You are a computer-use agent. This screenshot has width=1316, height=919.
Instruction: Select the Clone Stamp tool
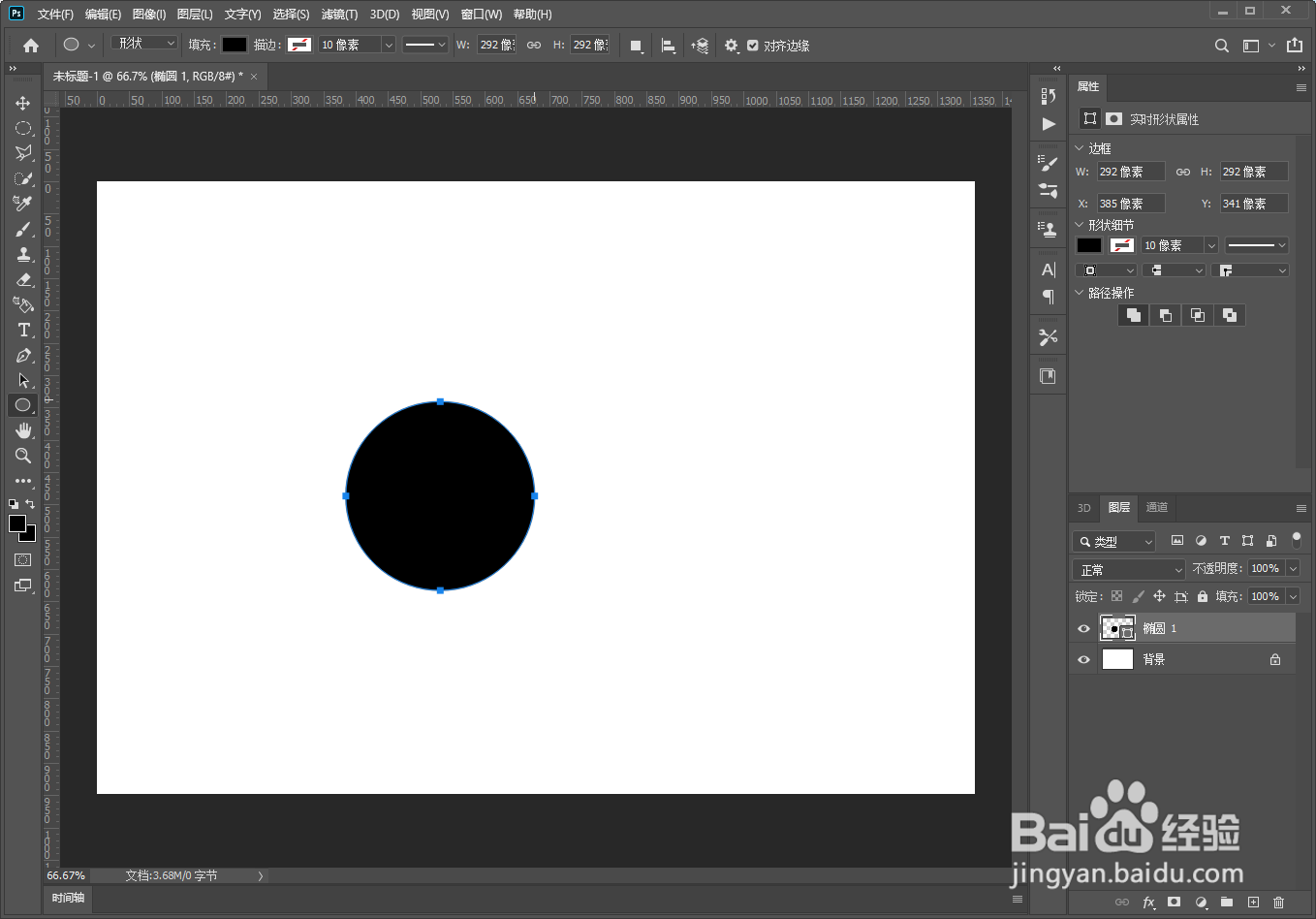pyautogui.click(x=23, y=254)
